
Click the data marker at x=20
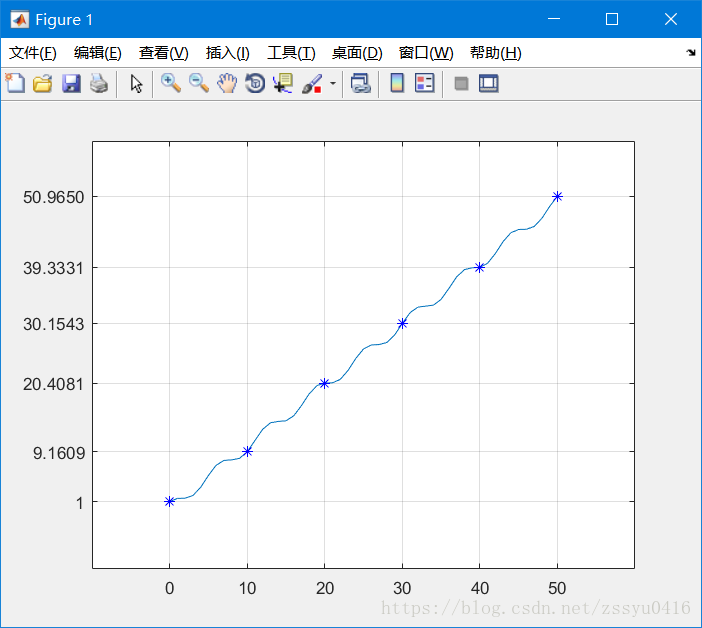[325, 383]
